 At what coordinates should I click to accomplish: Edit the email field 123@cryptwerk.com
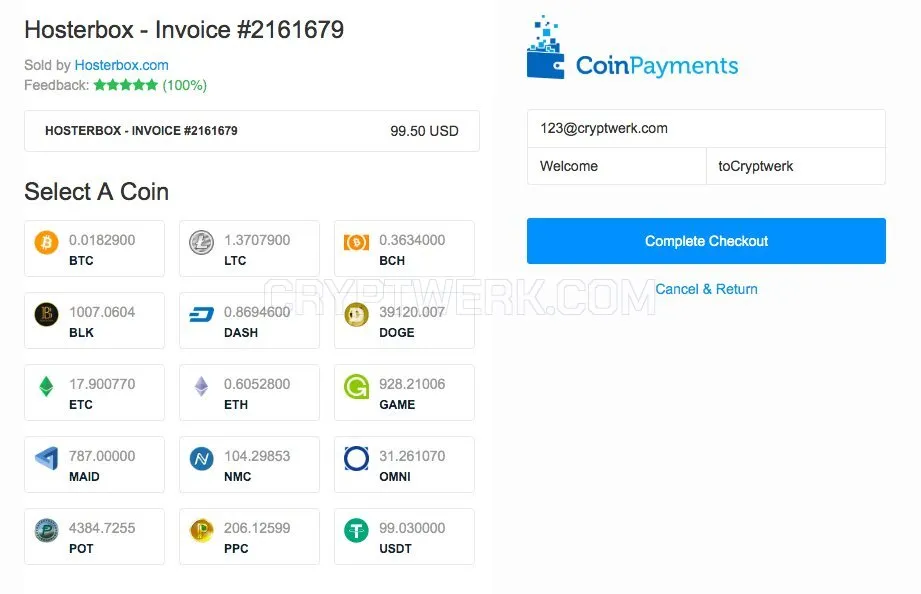(x=706, y=128)
